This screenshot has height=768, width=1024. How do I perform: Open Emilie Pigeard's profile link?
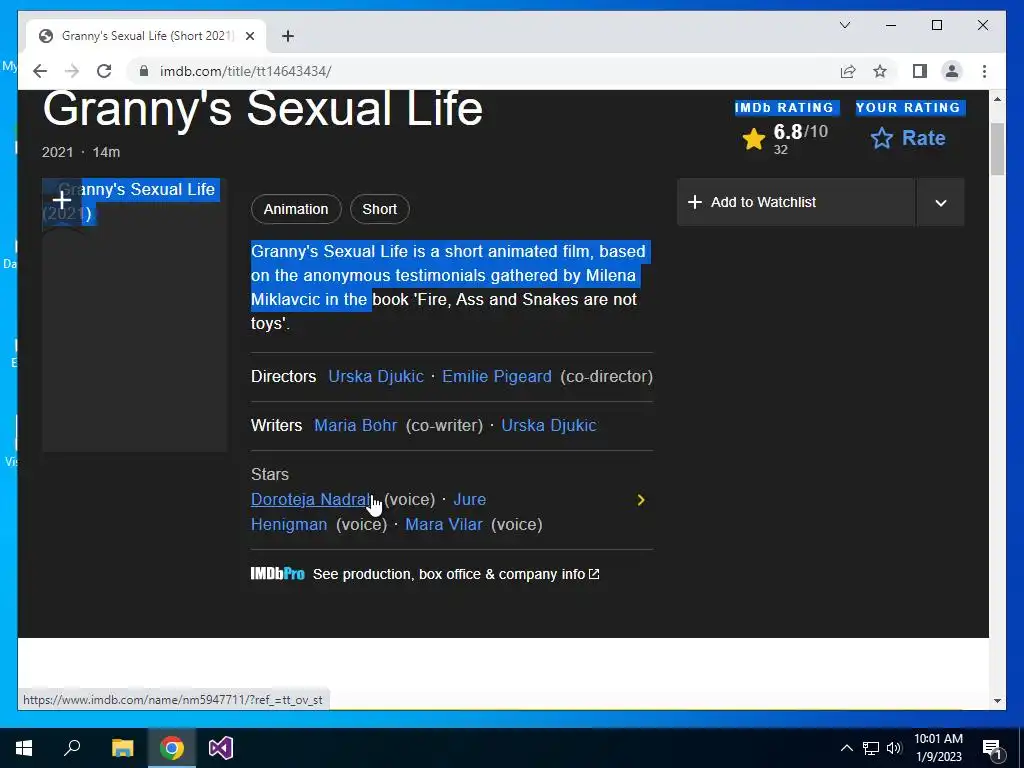496,377
